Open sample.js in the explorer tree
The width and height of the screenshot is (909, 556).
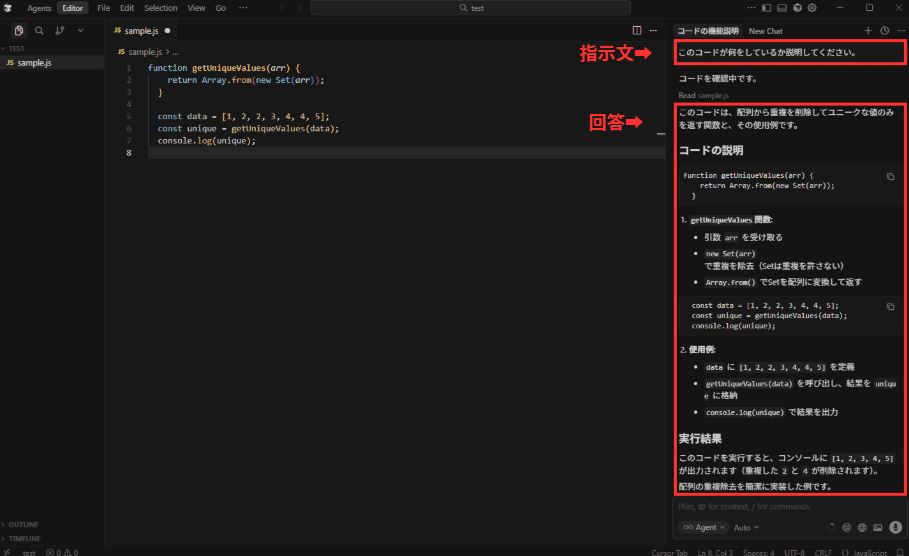pyautogui.click(x=34, y=63)
